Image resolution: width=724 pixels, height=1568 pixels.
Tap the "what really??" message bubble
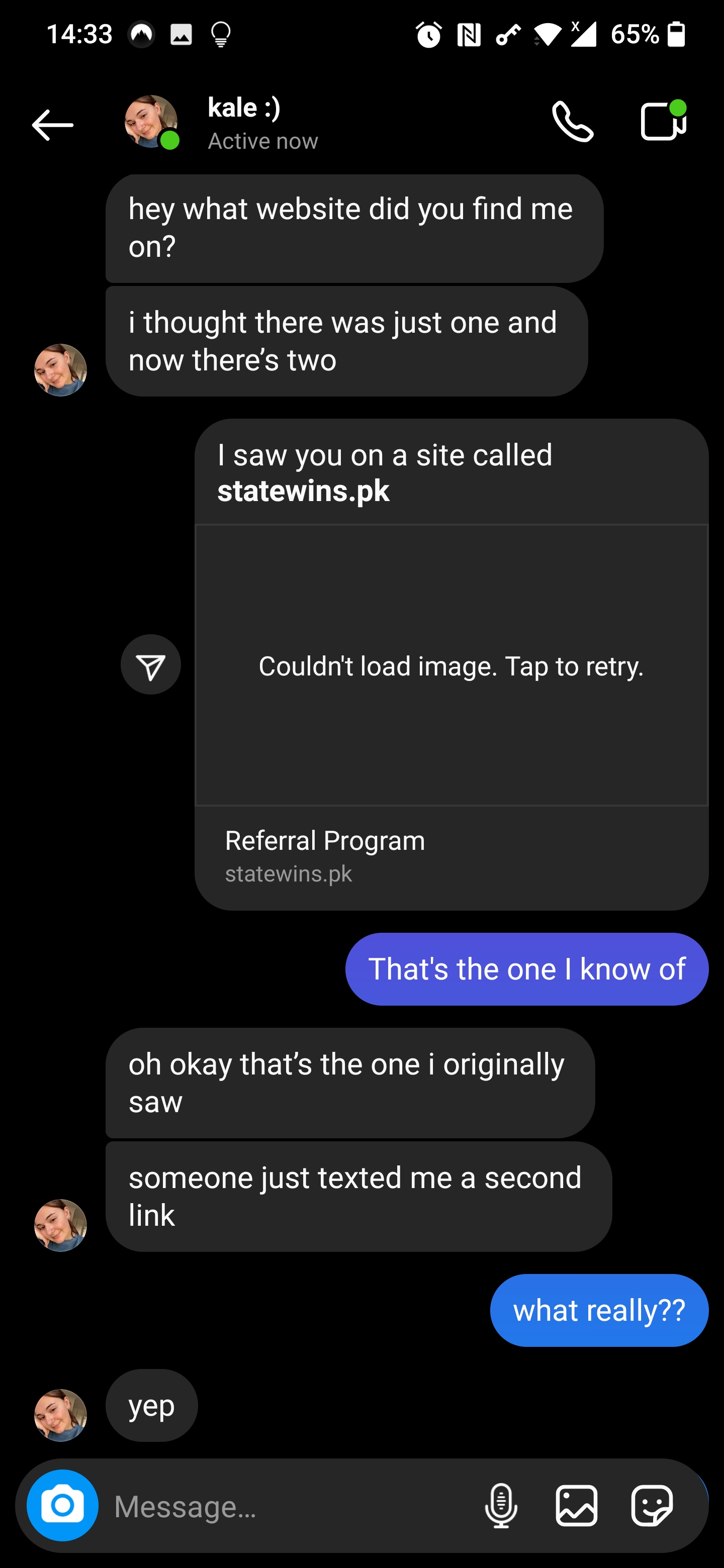click(599, 1311)
